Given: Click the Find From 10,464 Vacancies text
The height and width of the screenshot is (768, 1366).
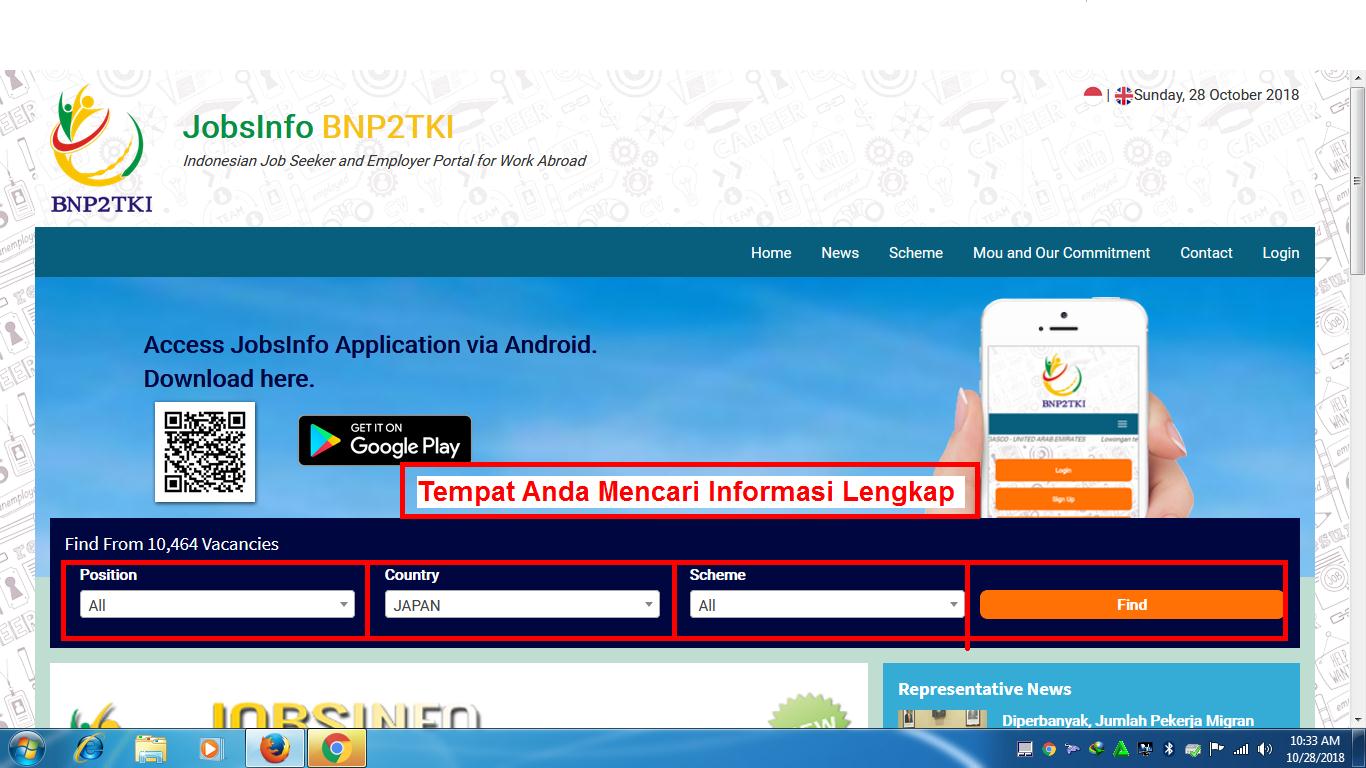Looking at the screenshot, I should click(172, 544).
